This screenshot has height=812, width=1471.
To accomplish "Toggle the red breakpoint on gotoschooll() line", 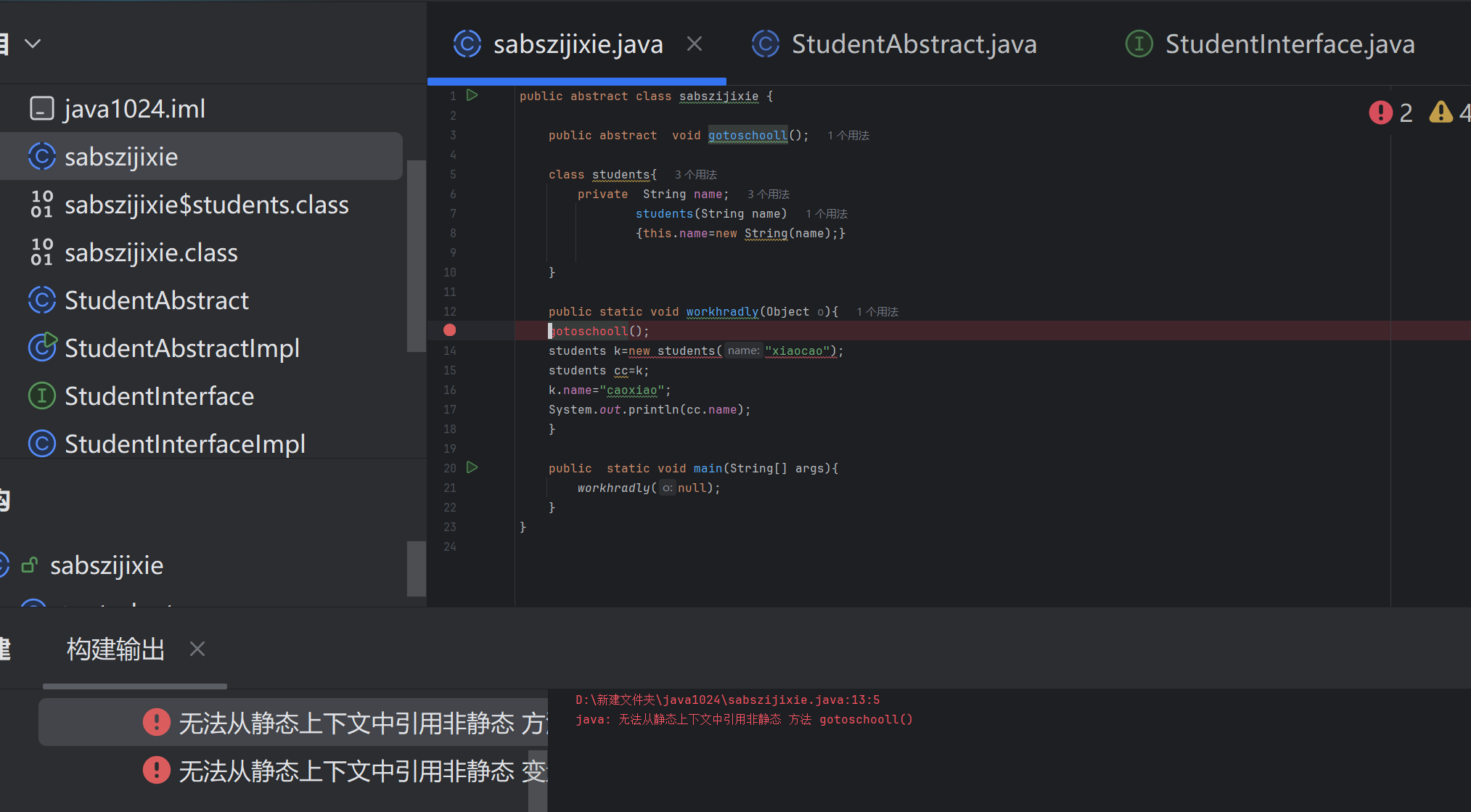I will pyautogui.click(x=449, y=330).
